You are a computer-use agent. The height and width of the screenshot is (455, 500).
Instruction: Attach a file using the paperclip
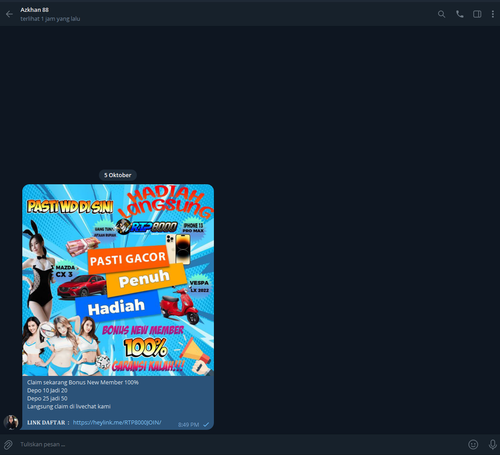pos(8,444)
